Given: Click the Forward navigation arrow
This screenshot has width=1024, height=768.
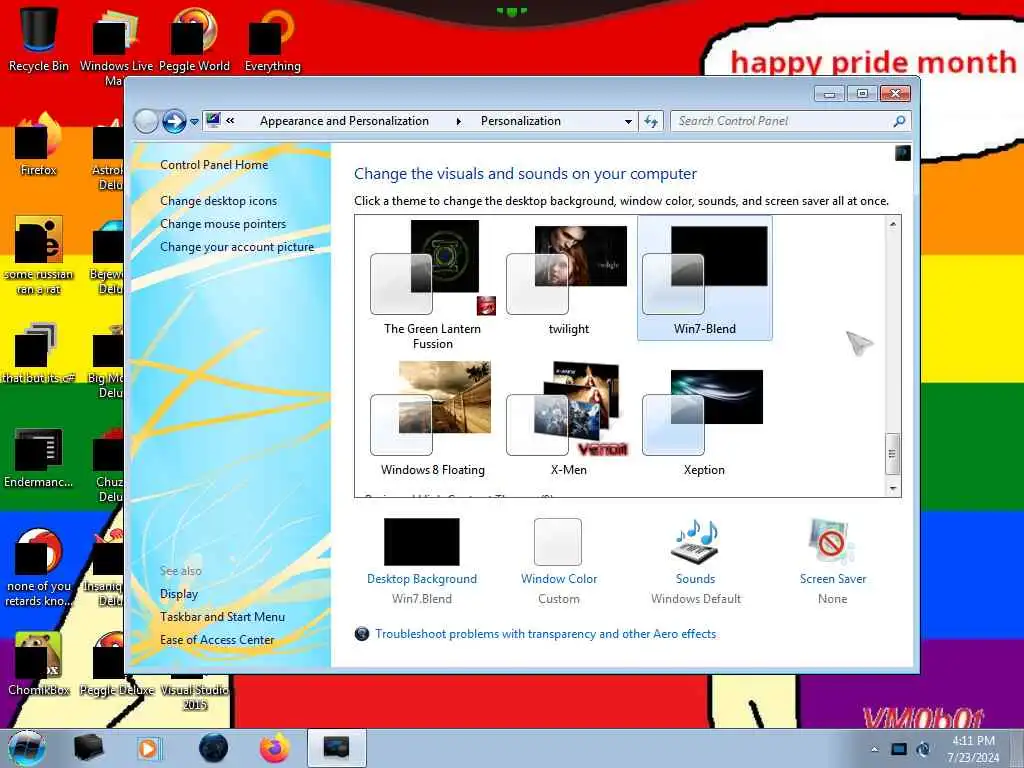Looking at the screenshot, I should [174, 121].
